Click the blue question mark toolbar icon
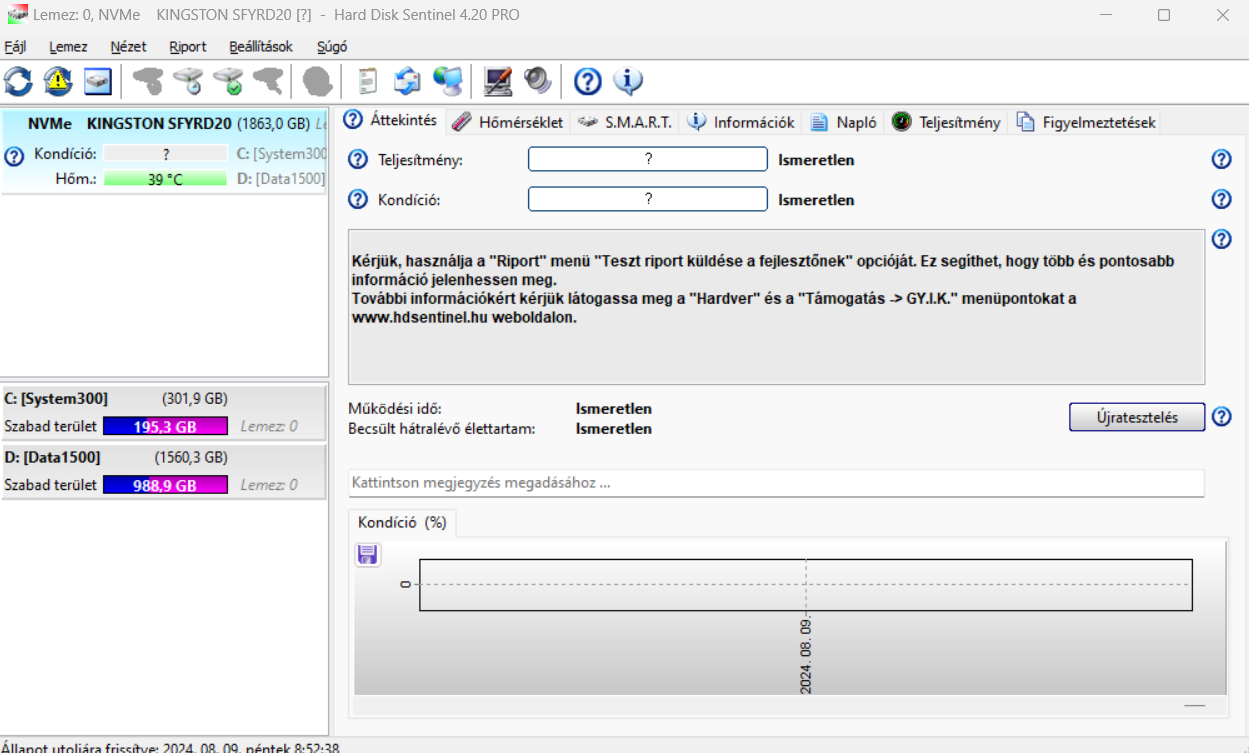Viewport: 1249px width, 753px height. click(x=587, y=81)
